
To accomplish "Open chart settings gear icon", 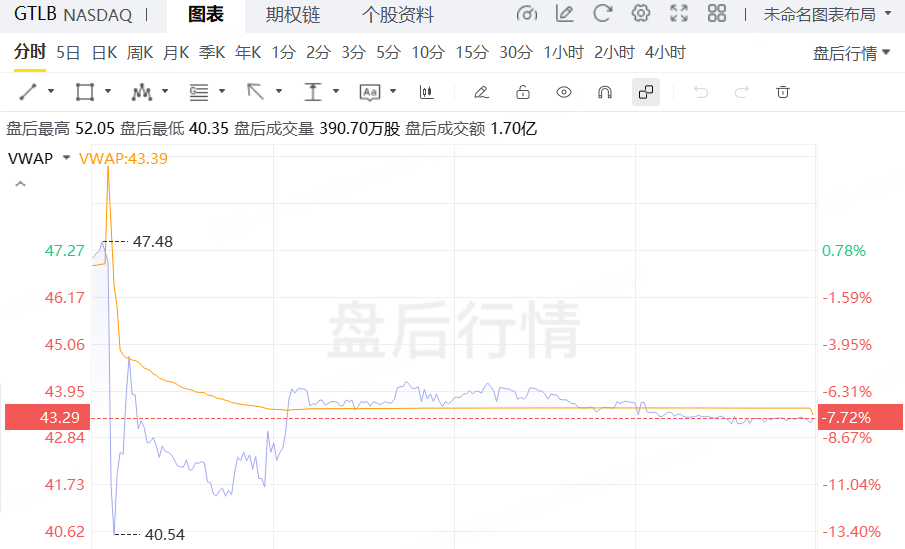I will point(641,14).
